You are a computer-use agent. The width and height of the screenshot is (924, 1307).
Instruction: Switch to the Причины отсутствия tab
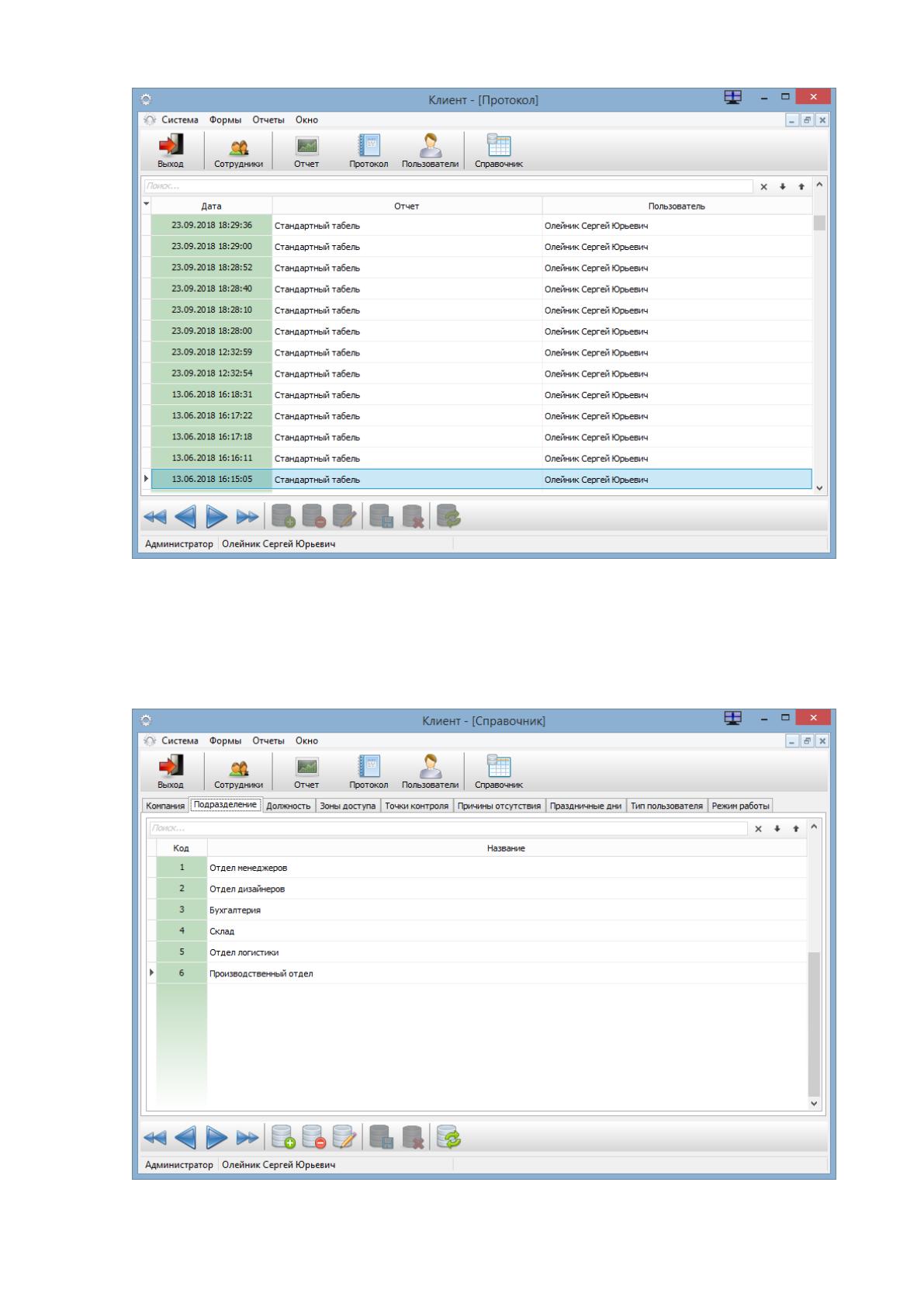click(499, 806)
